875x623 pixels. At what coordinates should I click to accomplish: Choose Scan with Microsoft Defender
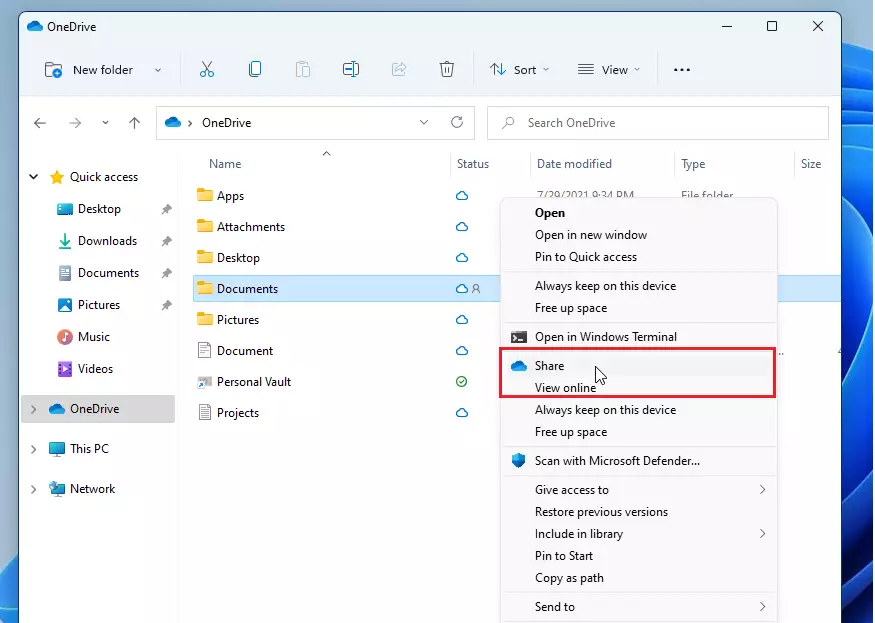(x=639, y=461)
